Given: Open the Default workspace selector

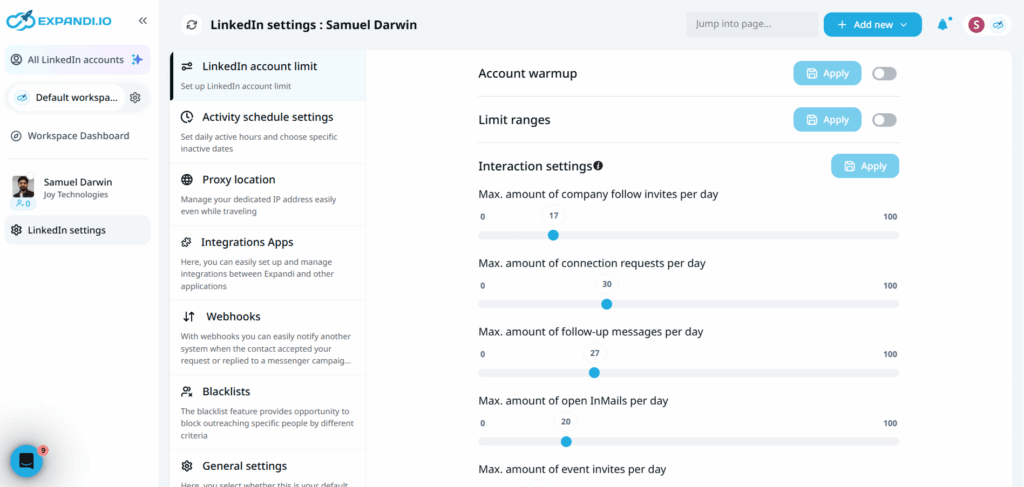Looking at the screenshot, I should (x=68, y=97).
